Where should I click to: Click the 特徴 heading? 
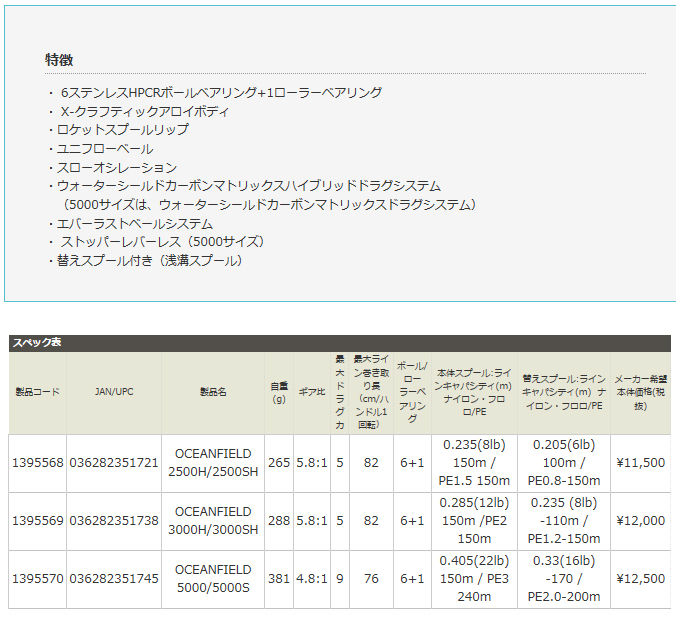click(x=59, y=59)
